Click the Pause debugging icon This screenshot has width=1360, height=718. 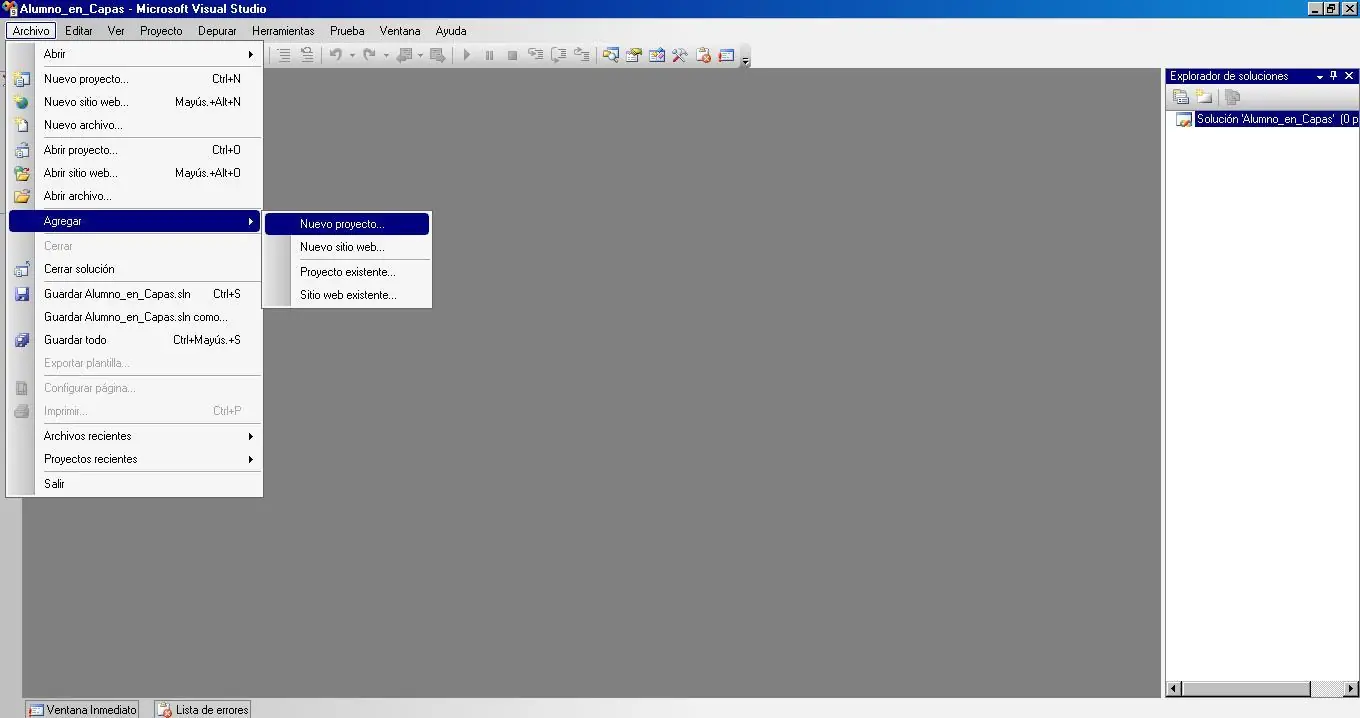pyautogui.click(x=489, y=55)
